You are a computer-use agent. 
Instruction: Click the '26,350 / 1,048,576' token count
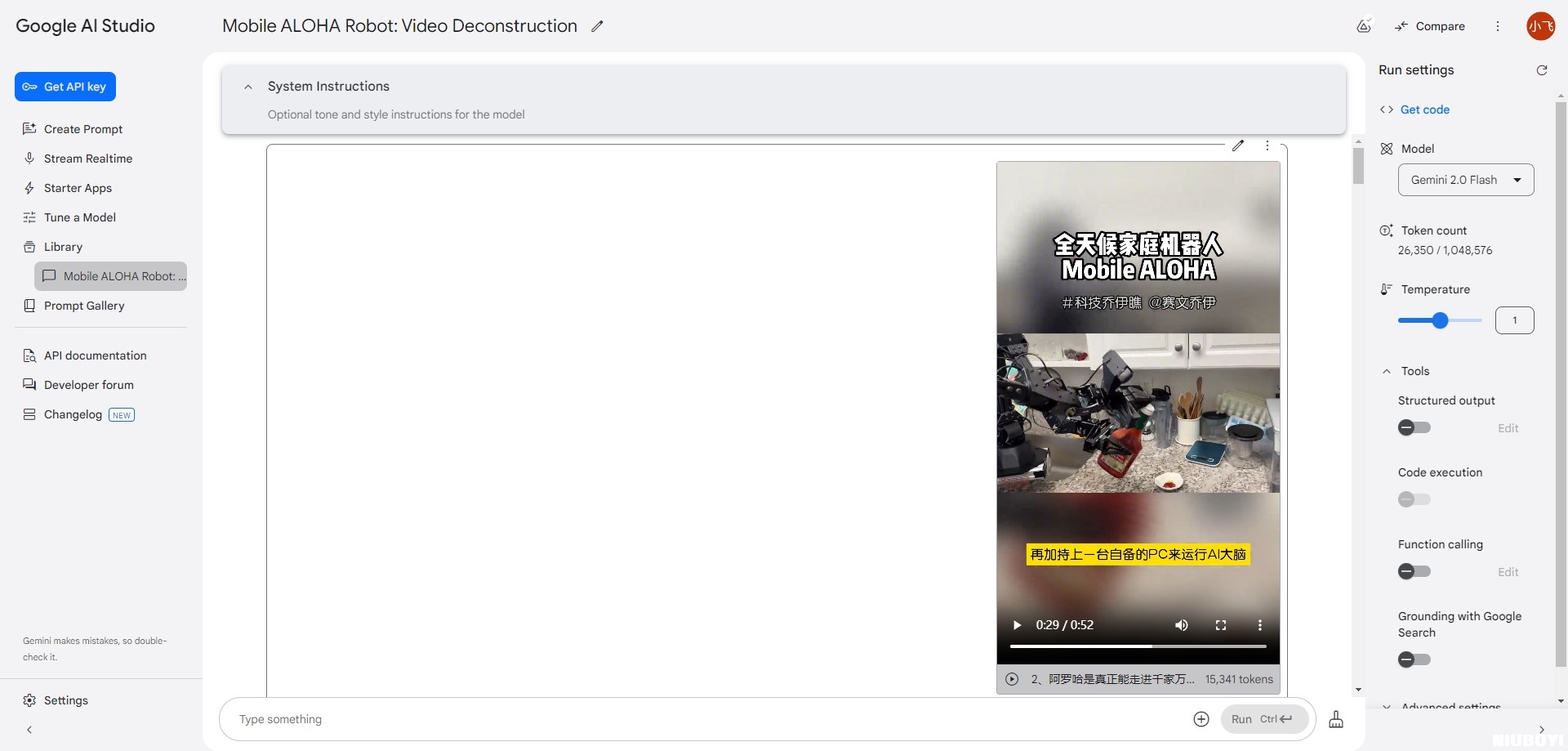(1445, 250)
